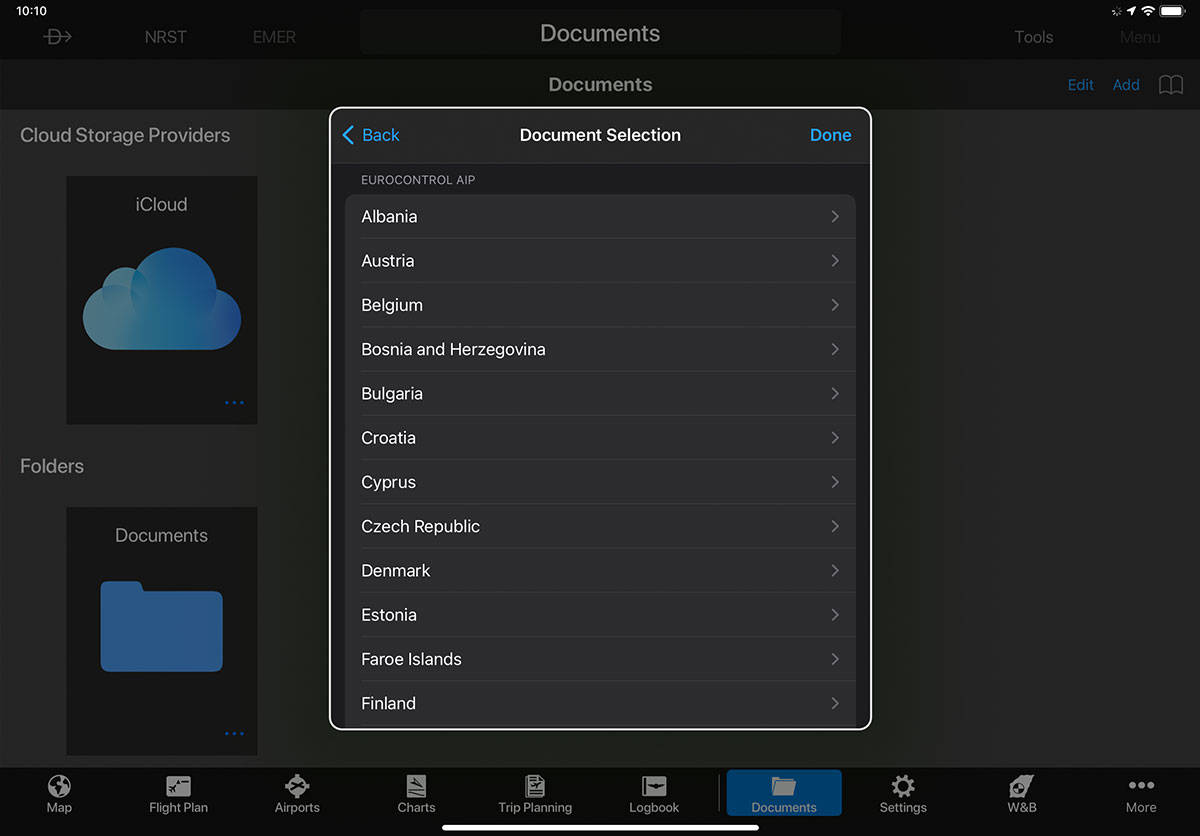
Task: Open Settings gear tab
Action: [903, 793]
